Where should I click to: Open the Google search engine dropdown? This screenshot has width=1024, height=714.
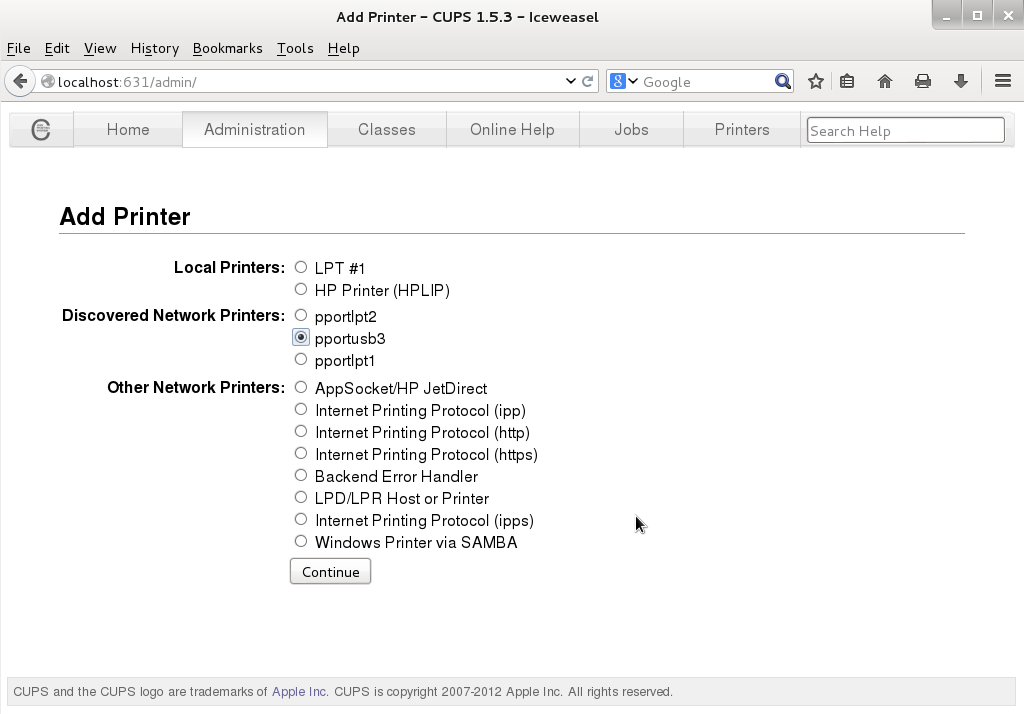point(624,82)
